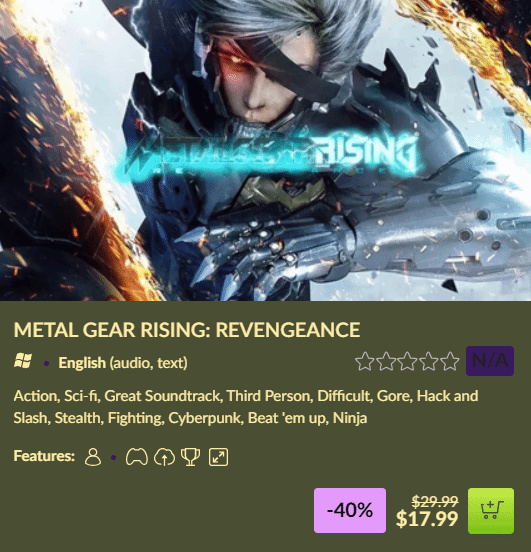
Task: Click the struck-through $29.99 original price
Action: (435, 501)
